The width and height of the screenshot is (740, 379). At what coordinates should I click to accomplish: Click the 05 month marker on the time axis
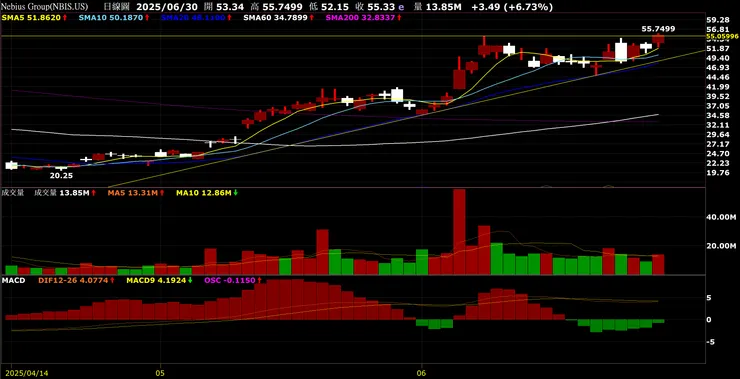pyautogui.click(x=160, y=372)
